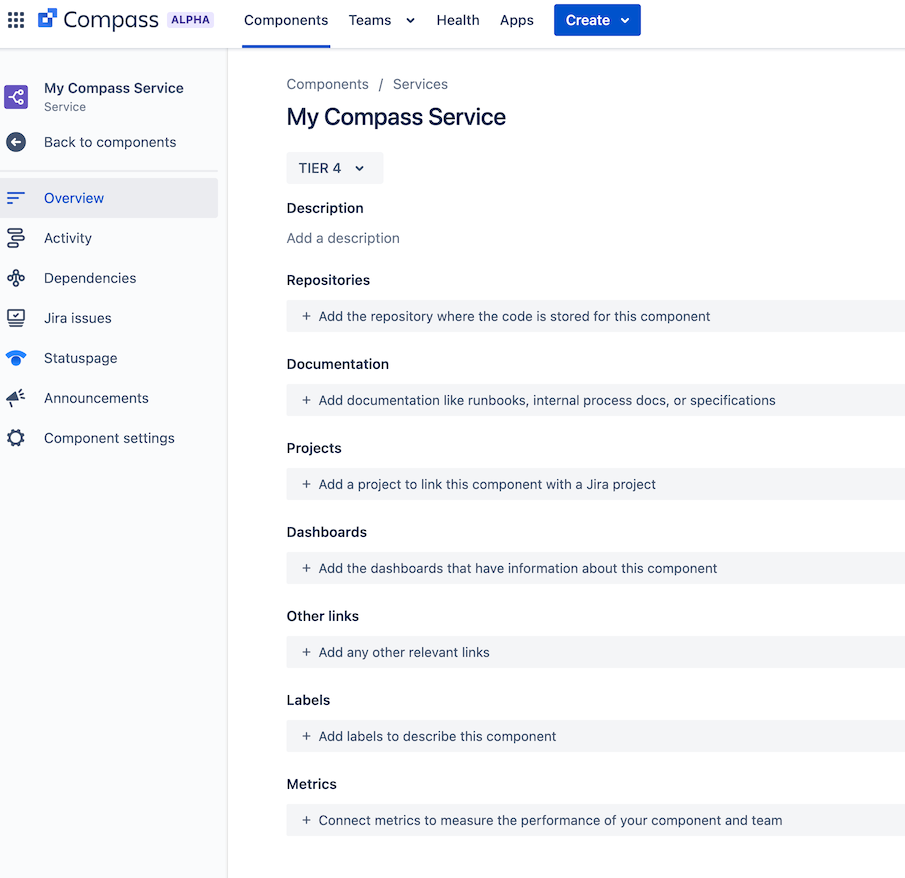905x878 pixels.
Task: Follow the Services breadcrumb link
Action: [420, 84]
